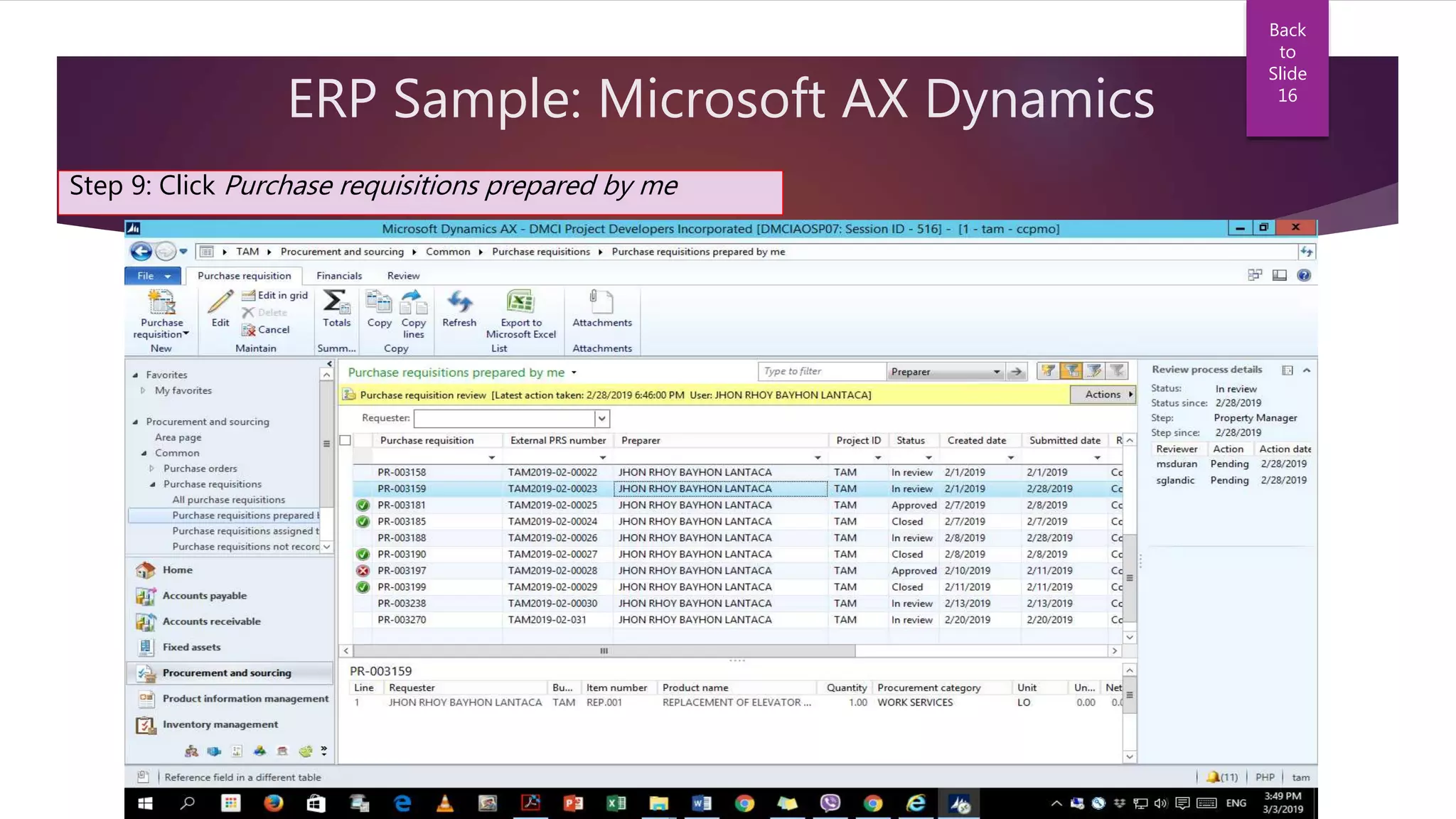Collapse Purchase requisitions tree node
Screen dimensions: 1456x819
[x=151, y=484]
